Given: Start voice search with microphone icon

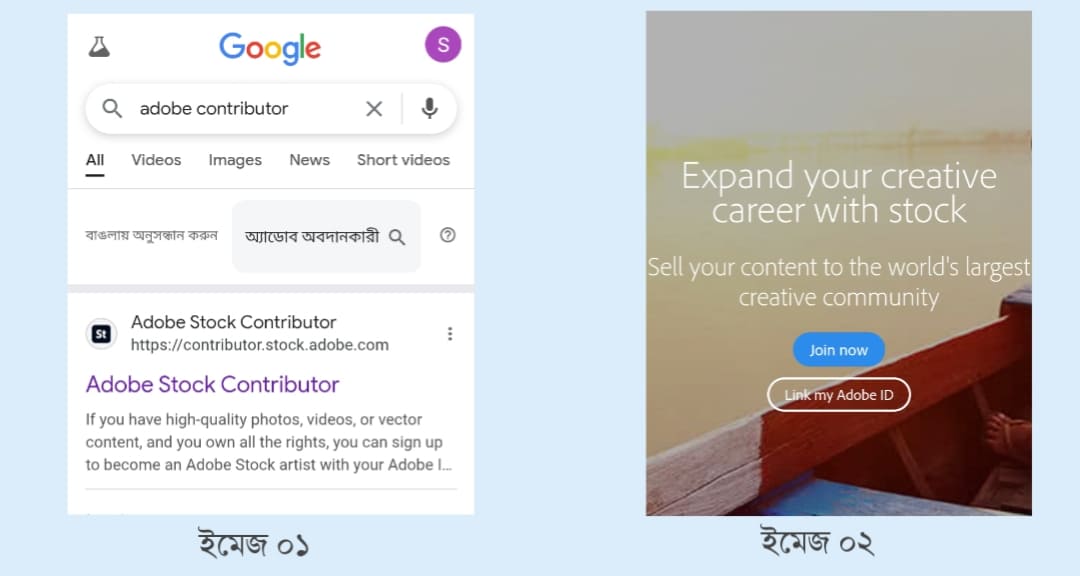Looking at the screenshot, I should click(x=429, y=108).
